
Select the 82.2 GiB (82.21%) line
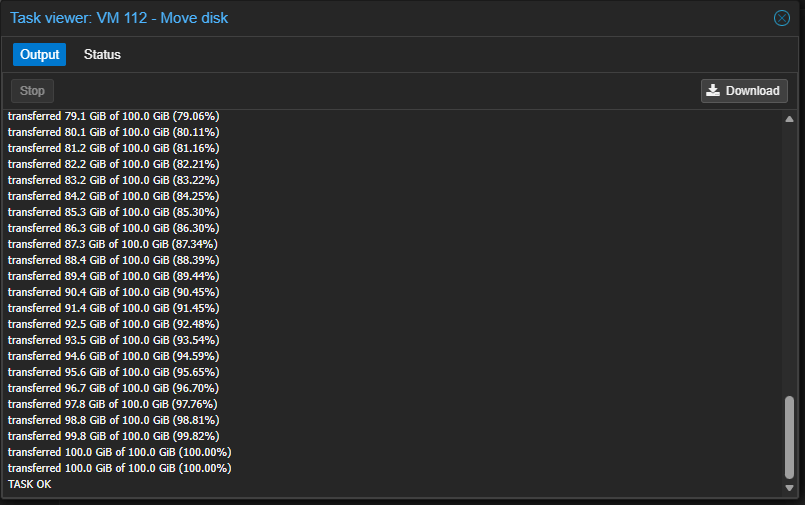tap(113, 164)
